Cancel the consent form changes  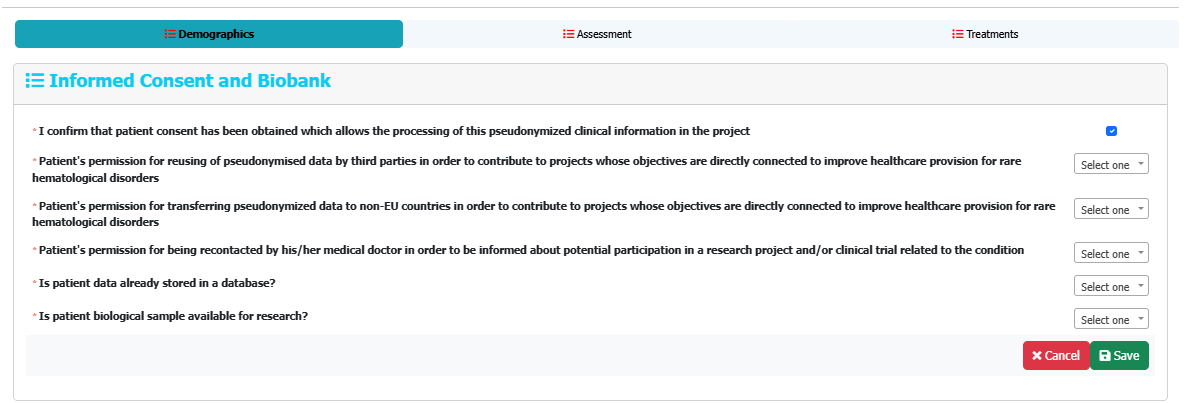click(x=1056, y=356)
